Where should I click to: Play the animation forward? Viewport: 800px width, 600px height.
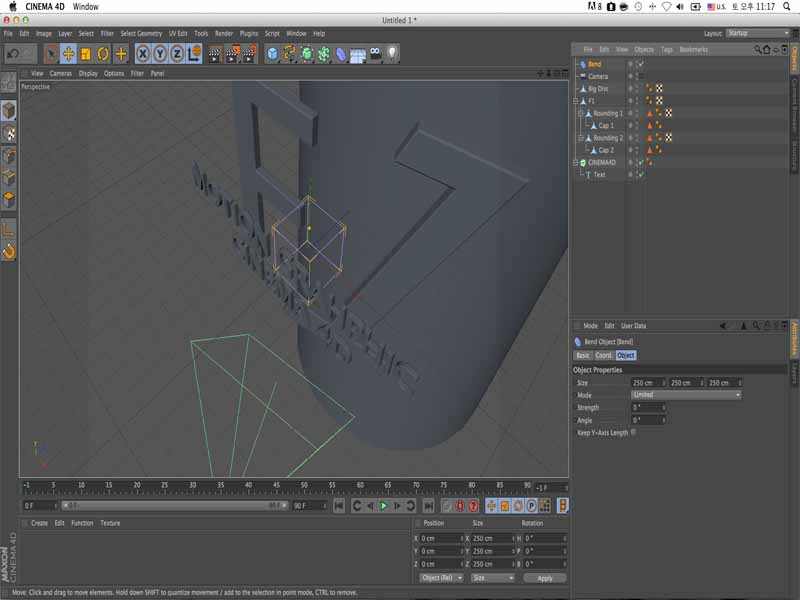(x=384, y=506)
